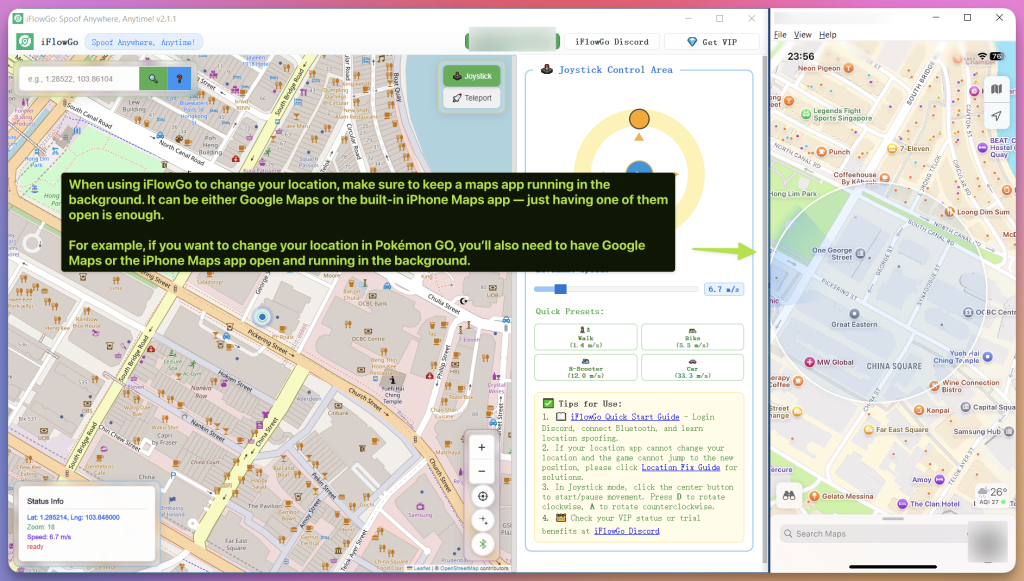
Task: Click the coordinate search input field
Action: click(80, 78)
